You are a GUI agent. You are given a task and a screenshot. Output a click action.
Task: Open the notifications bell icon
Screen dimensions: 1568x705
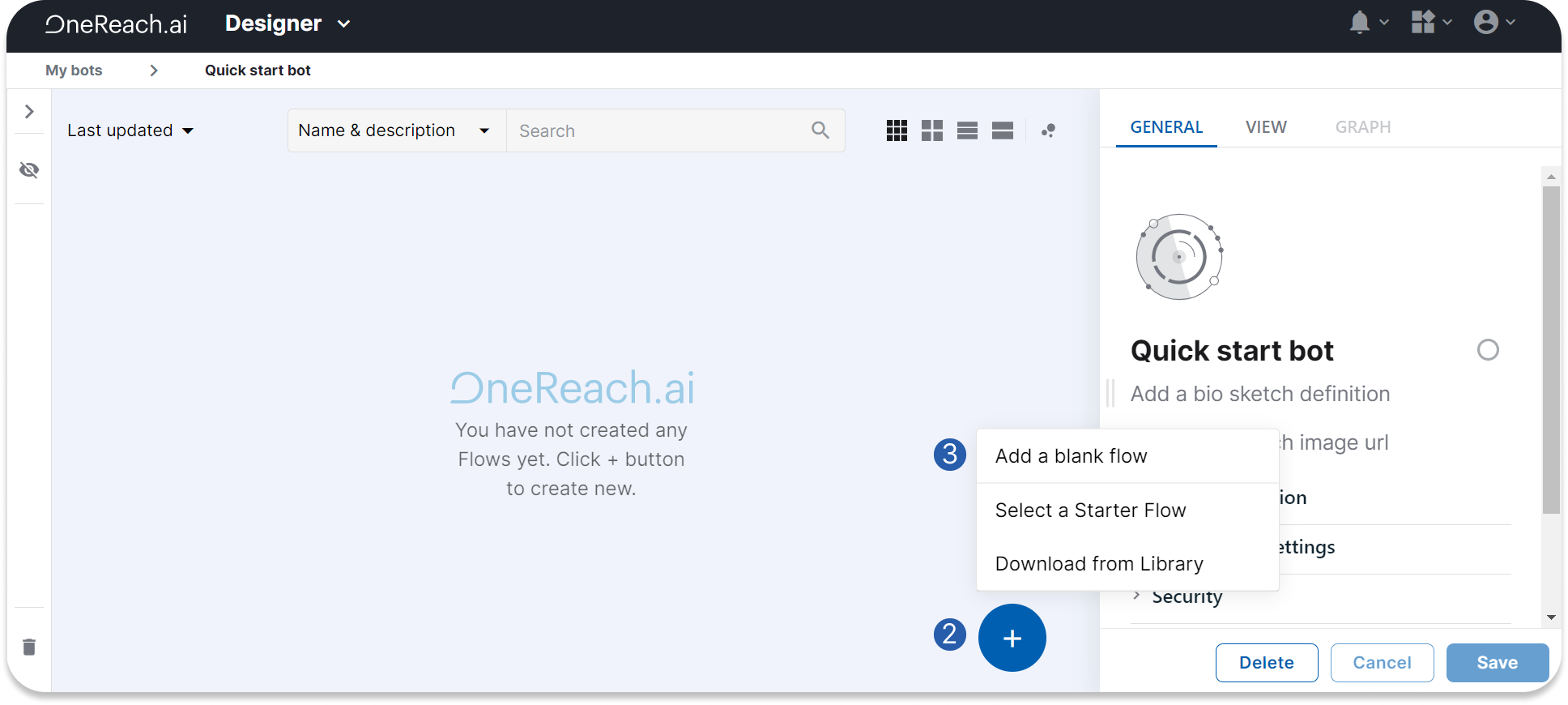tap(1360, 23)
